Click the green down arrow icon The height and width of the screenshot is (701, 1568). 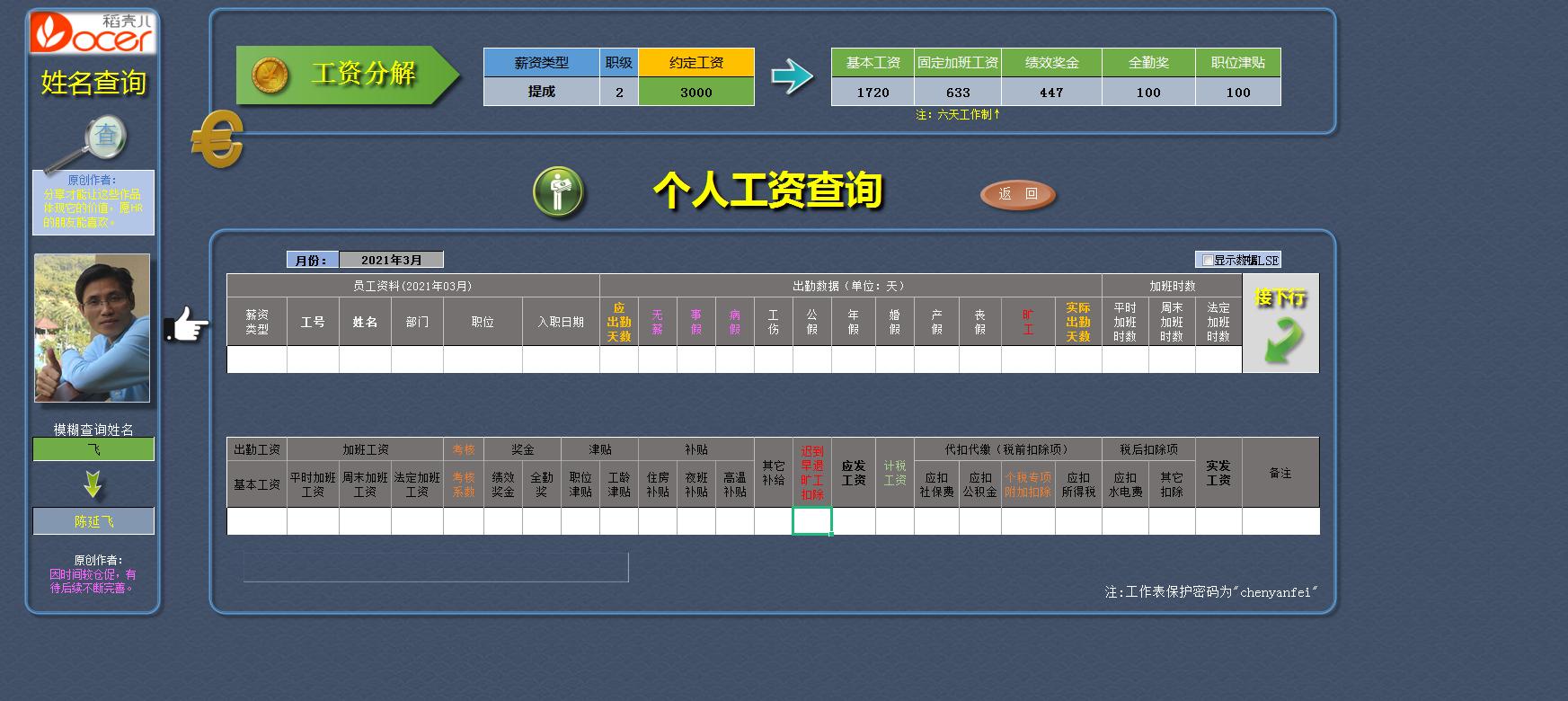(x=93, y=485)
